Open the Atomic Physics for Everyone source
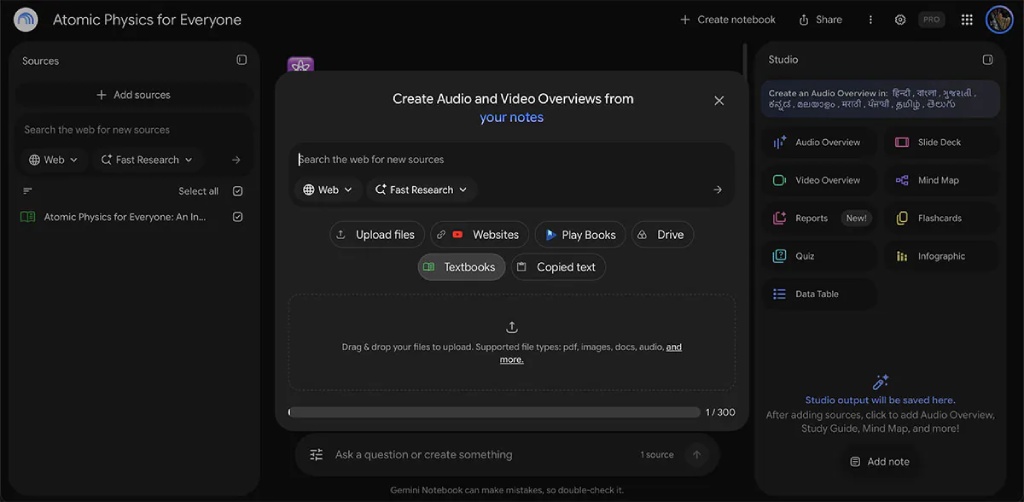This screenshot has width=1024, height=502. tap(125, 217)
